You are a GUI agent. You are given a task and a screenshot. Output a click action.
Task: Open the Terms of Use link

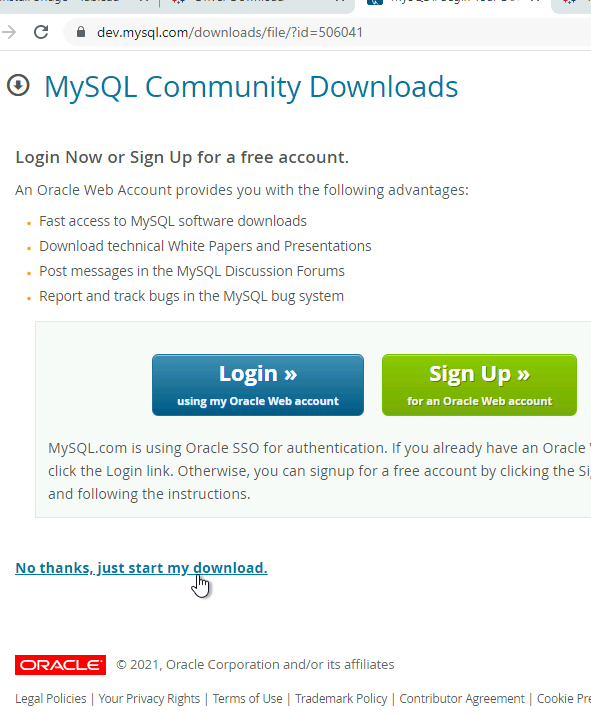(248, 699)
